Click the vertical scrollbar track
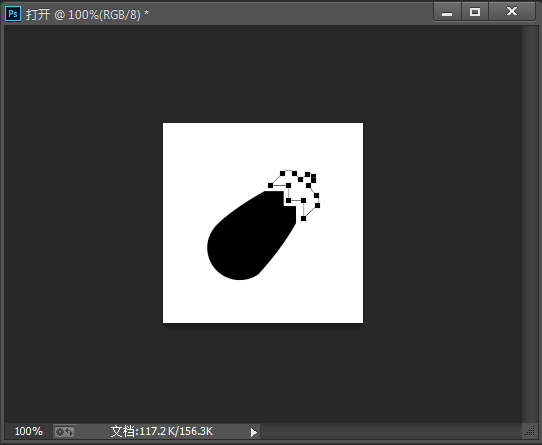The width and height of the screenshot is (542, 445). tap(528, 224)
